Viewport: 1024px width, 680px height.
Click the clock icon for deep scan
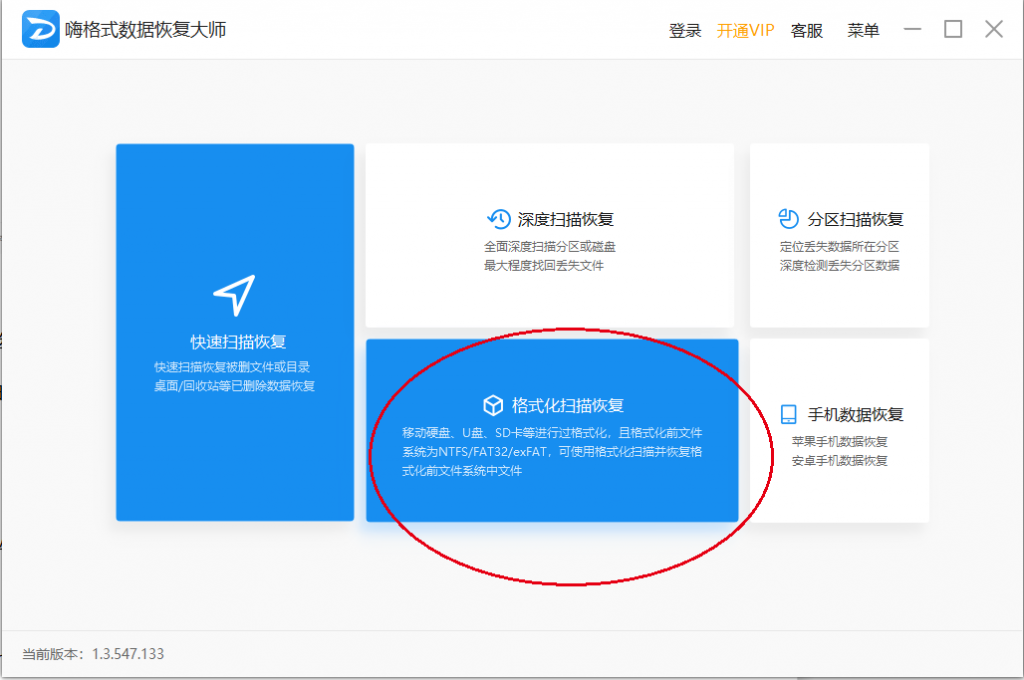pos(499,219)
